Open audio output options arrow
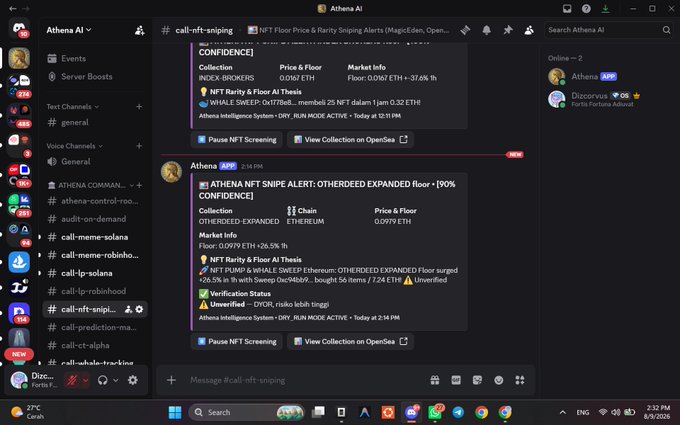680x425 pixels. tap(116, 380)
